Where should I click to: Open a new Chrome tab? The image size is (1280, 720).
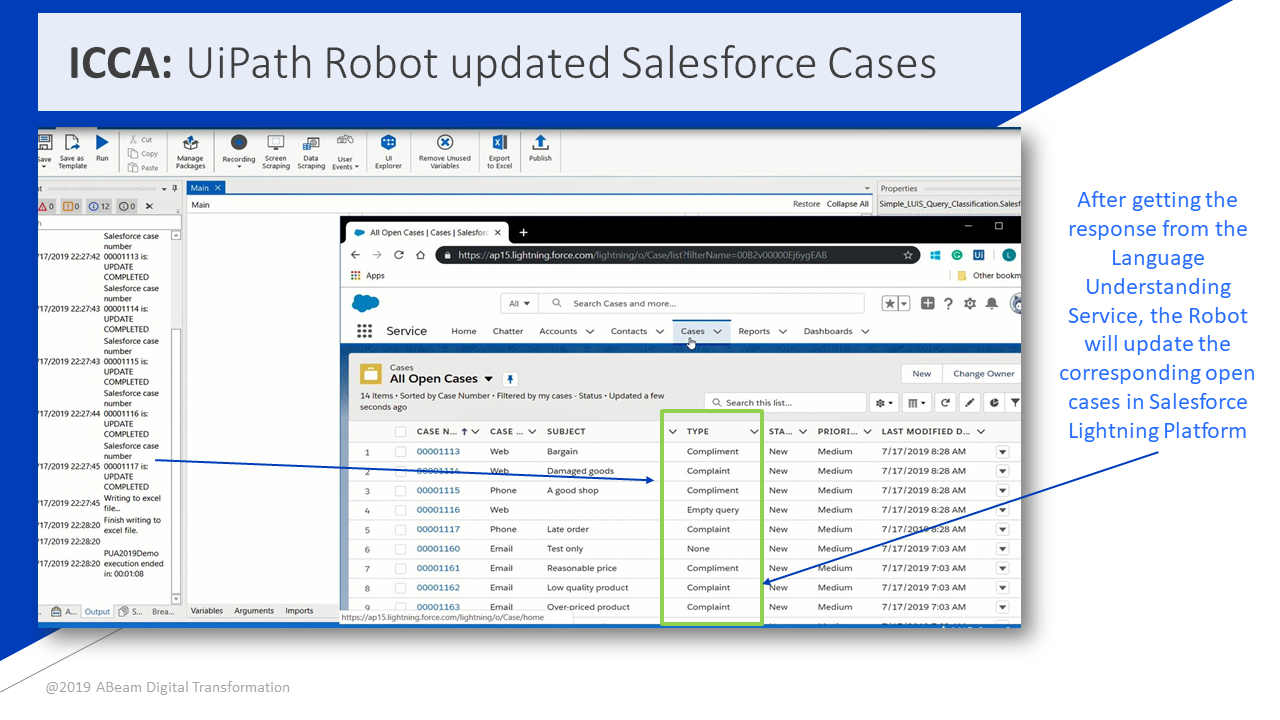[x=522, y=232]
